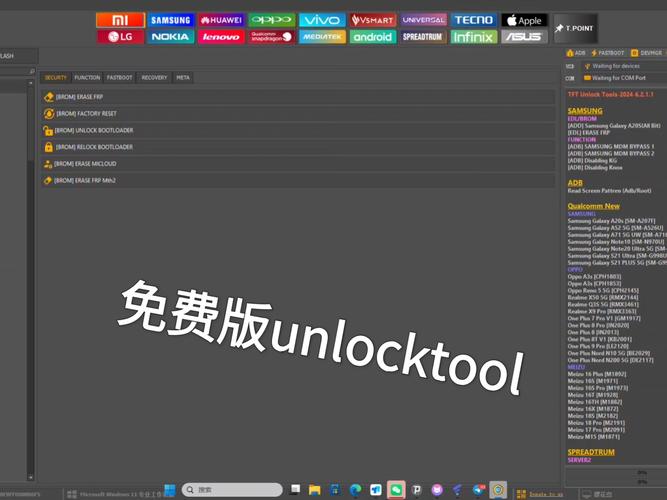667x500 pixels.
Task: Select the OPPO brand logo
Action: (x=271, y=20)
